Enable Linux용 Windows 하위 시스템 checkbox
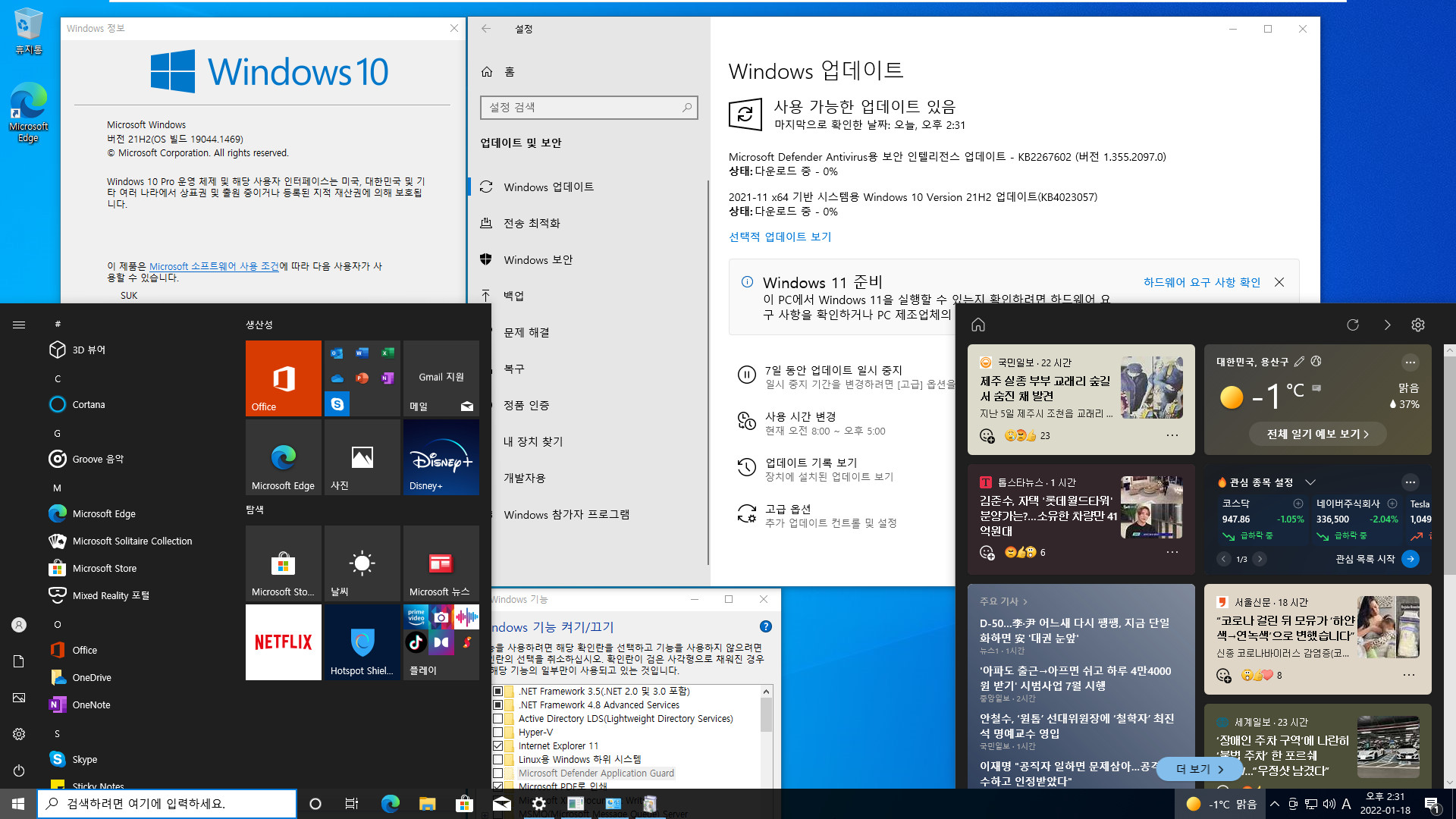 [x=498, y=760]
